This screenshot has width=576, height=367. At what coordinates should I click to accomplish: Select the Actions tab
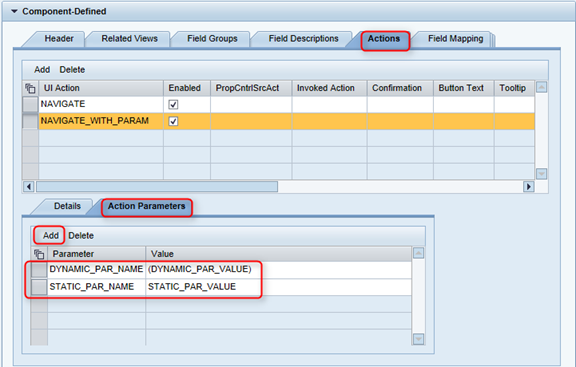click(x=384, y=39)
